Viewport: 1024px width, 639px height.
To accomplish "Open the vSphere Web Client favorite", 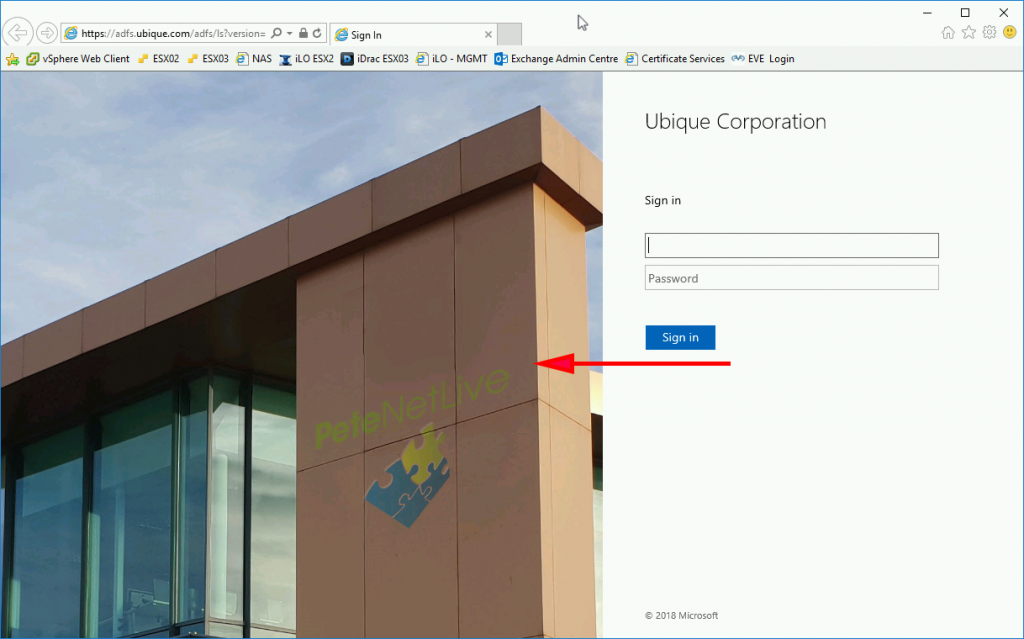I will (80, 58).
